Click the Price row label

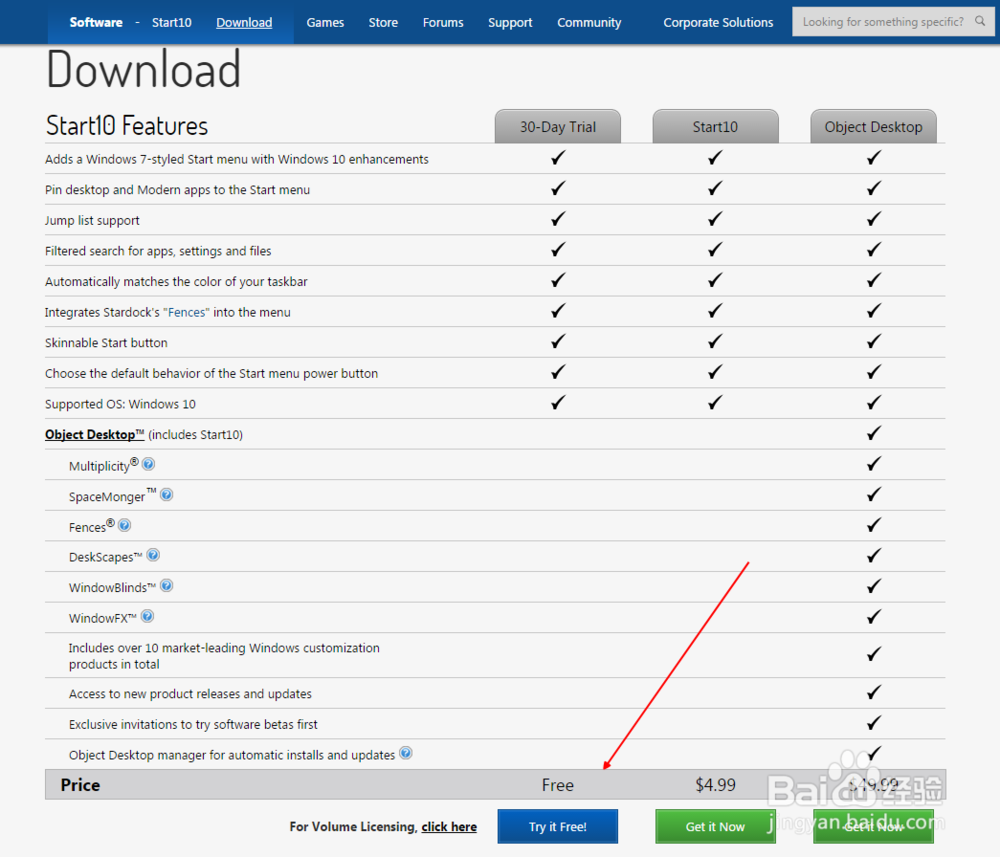click(80, 785)
